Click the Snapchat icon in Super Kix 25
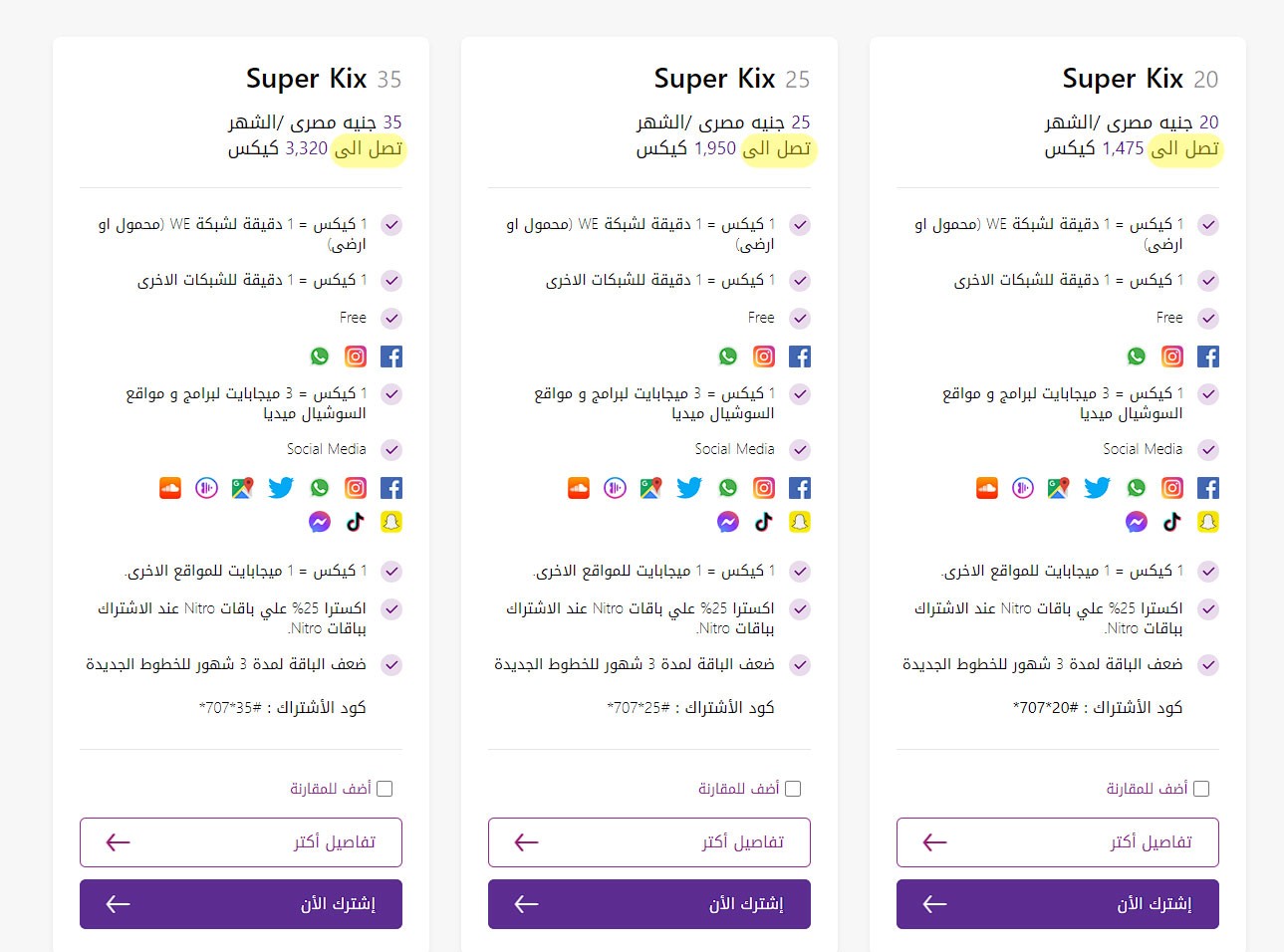Image resolution: width=1284 pixels, height=952 pixels. pos(800,522)
